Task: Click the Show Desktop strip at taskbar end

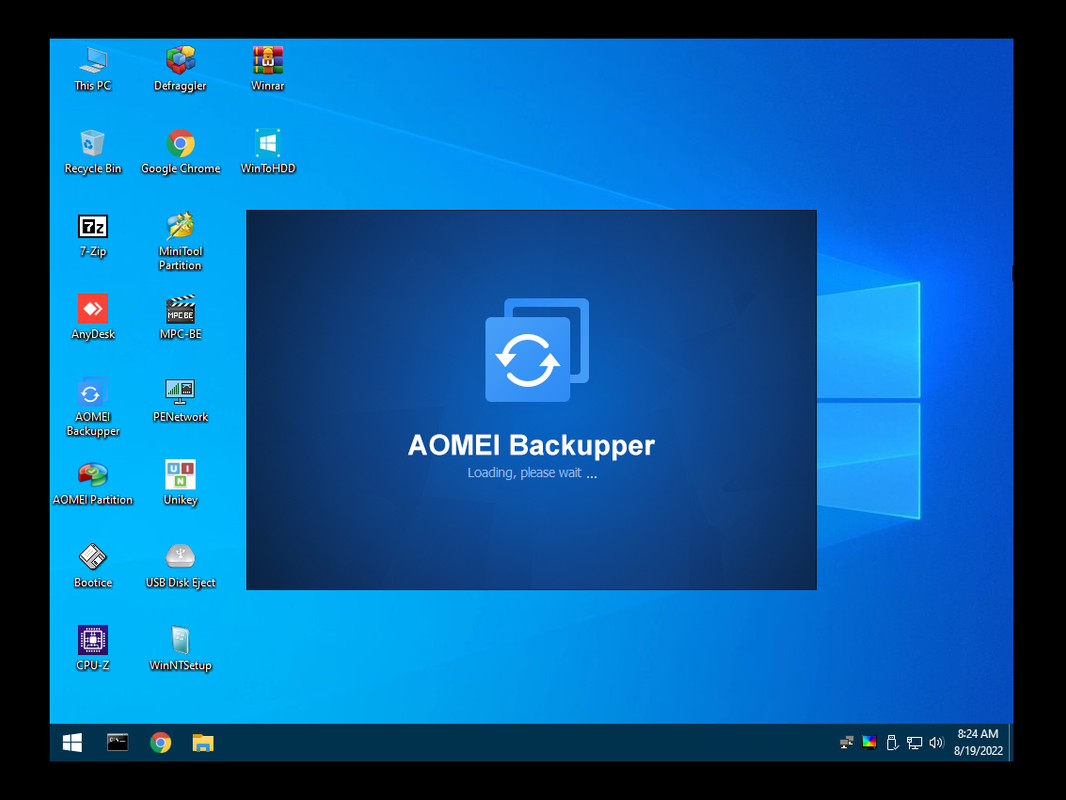Action: [x=1011, y=743]
